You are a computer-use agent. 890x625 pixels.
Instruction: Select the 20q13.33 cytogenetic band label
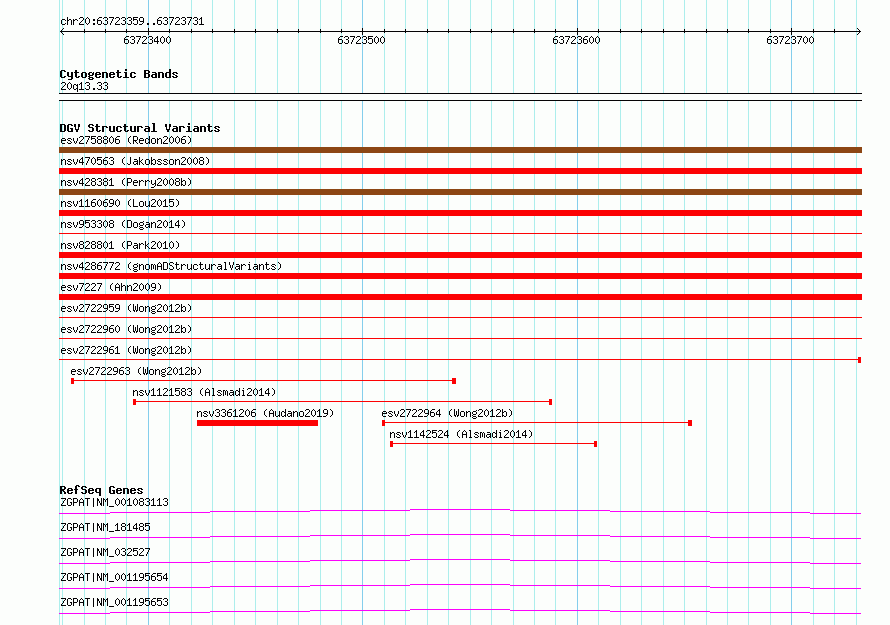84,86
